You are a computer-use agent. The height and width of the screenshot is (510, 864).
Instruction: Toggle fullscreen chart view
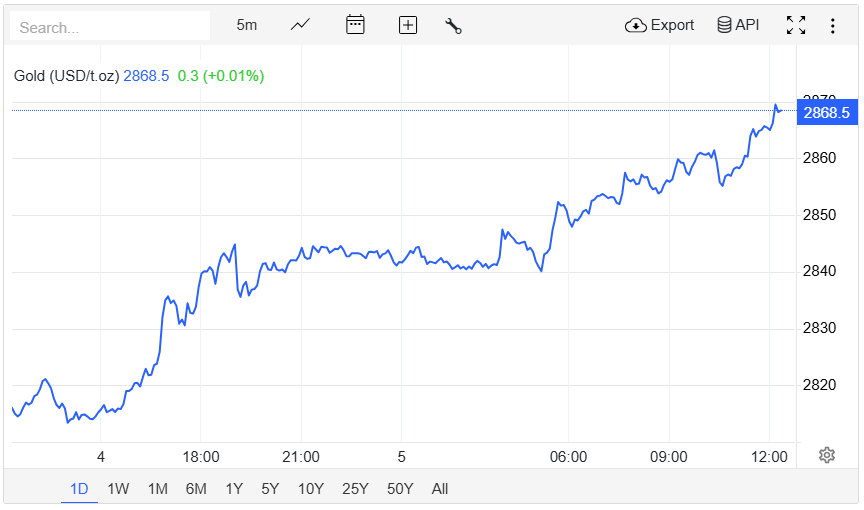click(796, 25)
